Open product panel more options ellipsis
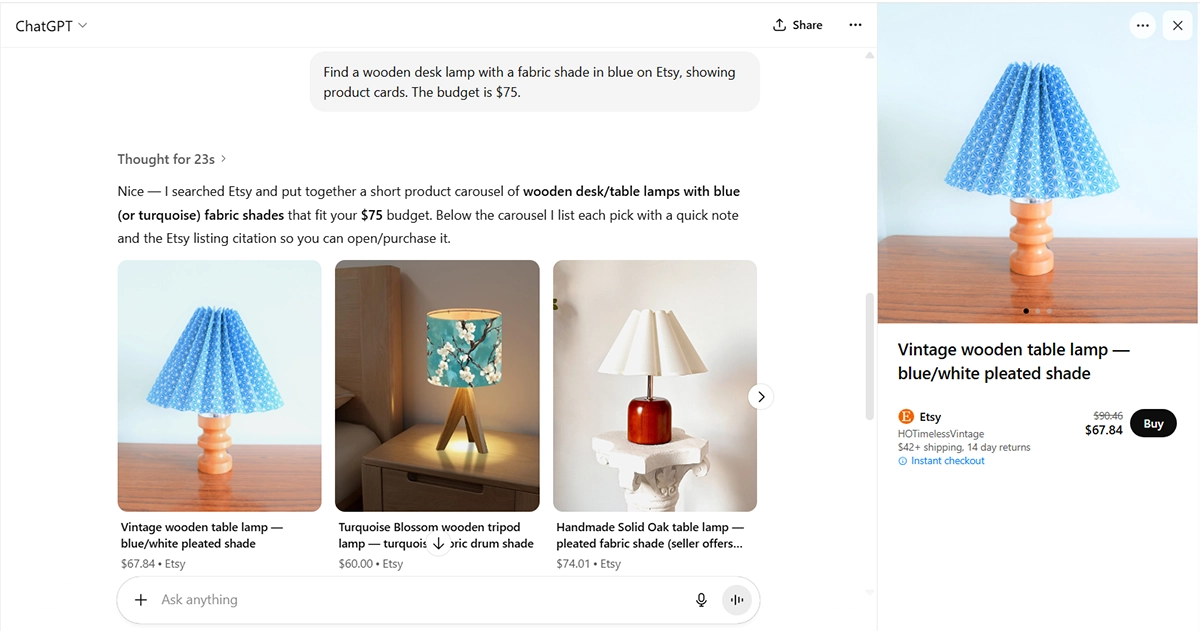This screenshot has width=1200, height=631. tap(1143, 26)
